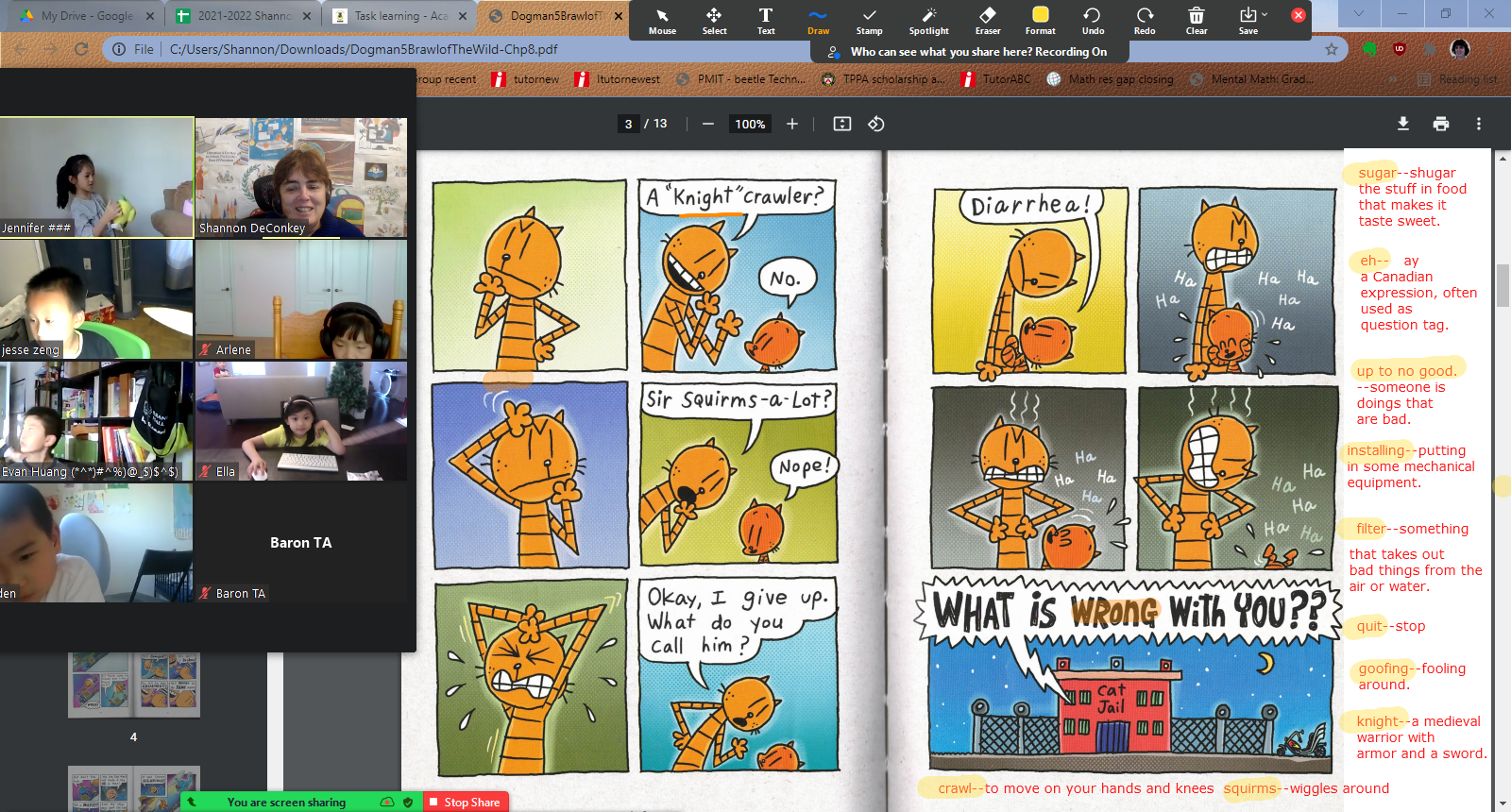Reload the PDF page
This screenshot has width=1511, height=812.
81,49
